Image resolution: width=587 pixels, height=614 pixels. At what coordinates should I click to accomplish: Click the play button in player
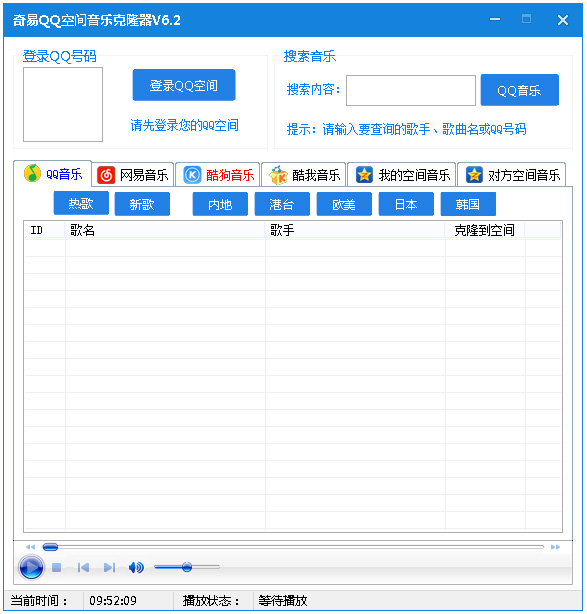[x=31, y=567]
